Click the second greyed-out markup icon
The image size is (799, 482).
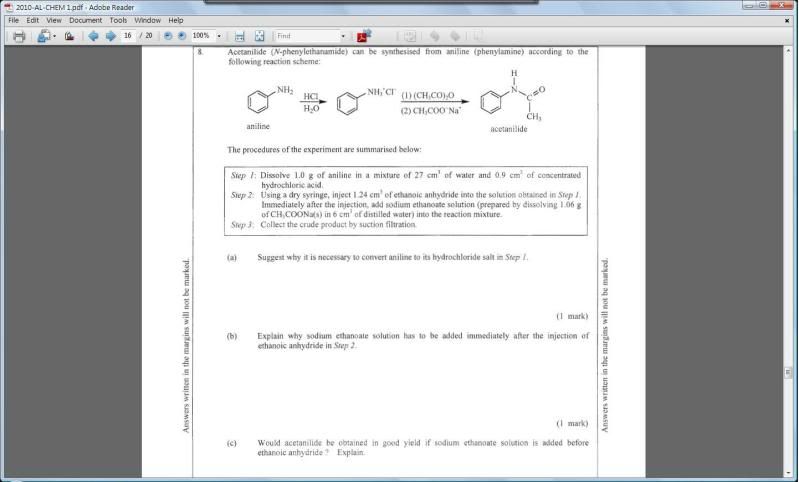pyautogui.click(x=455, y=36)
